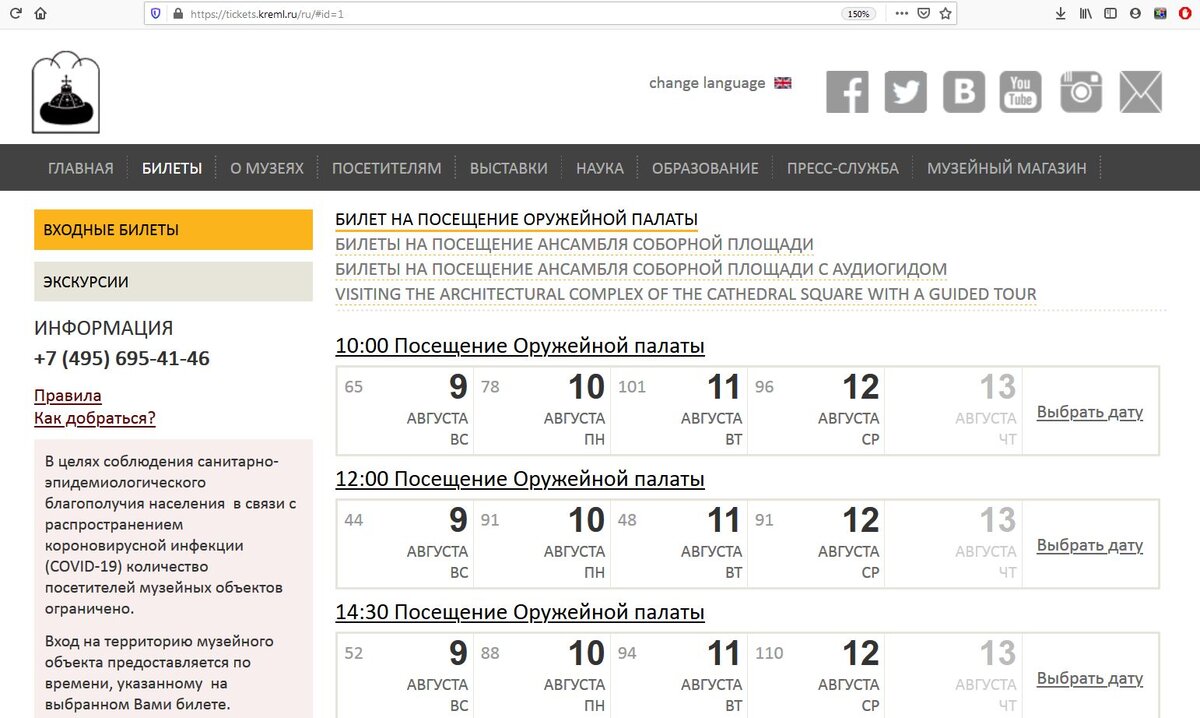Select Соборной площади С АУДИОГИДОМ tickets link

click(641, 269)
